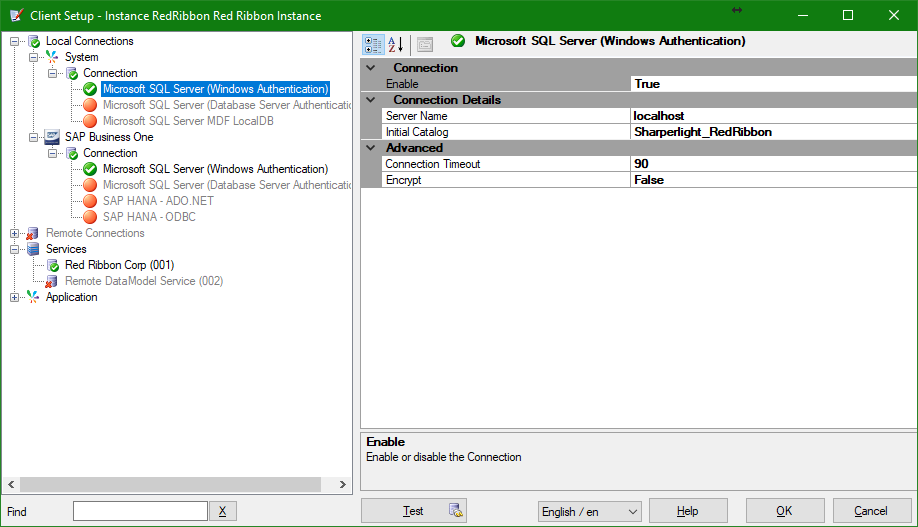Click the Categorized view toolbar icon
918x527 pixels.
coord(373,45)
